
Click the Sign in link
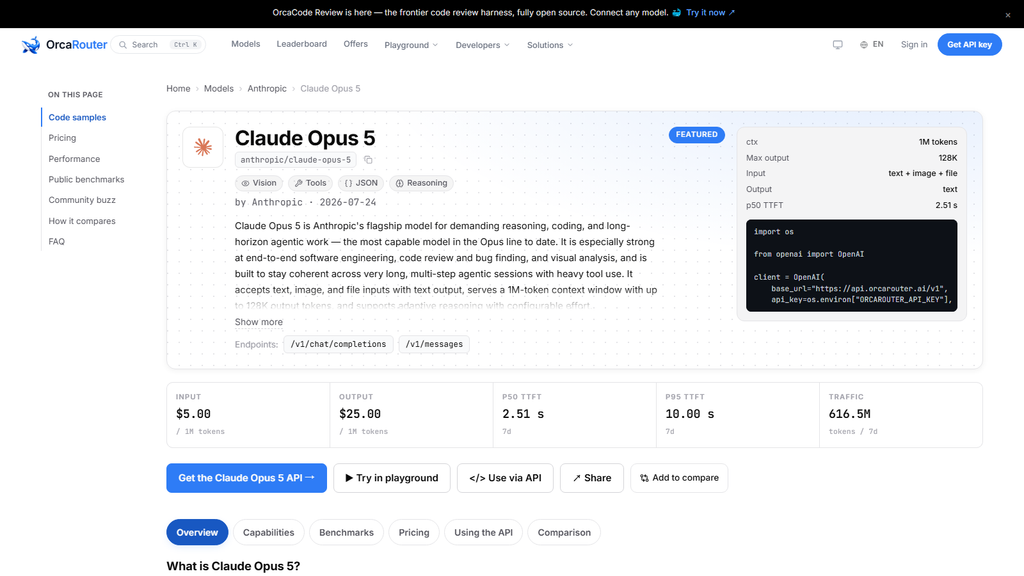click(914, 44)
